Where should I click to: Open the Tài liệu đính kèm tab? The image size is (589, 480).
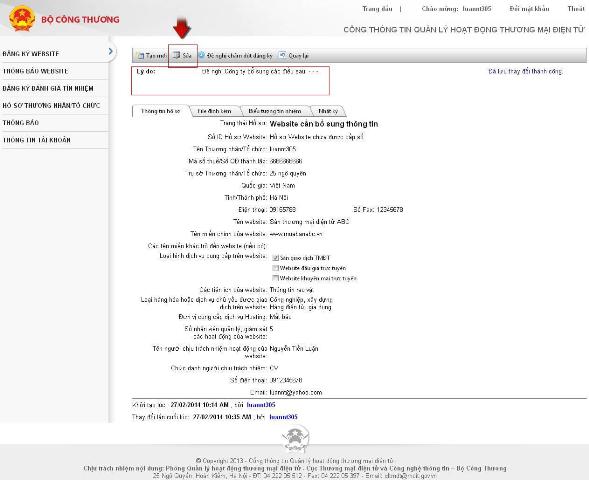pyautogui.click(x=214, y=111)
